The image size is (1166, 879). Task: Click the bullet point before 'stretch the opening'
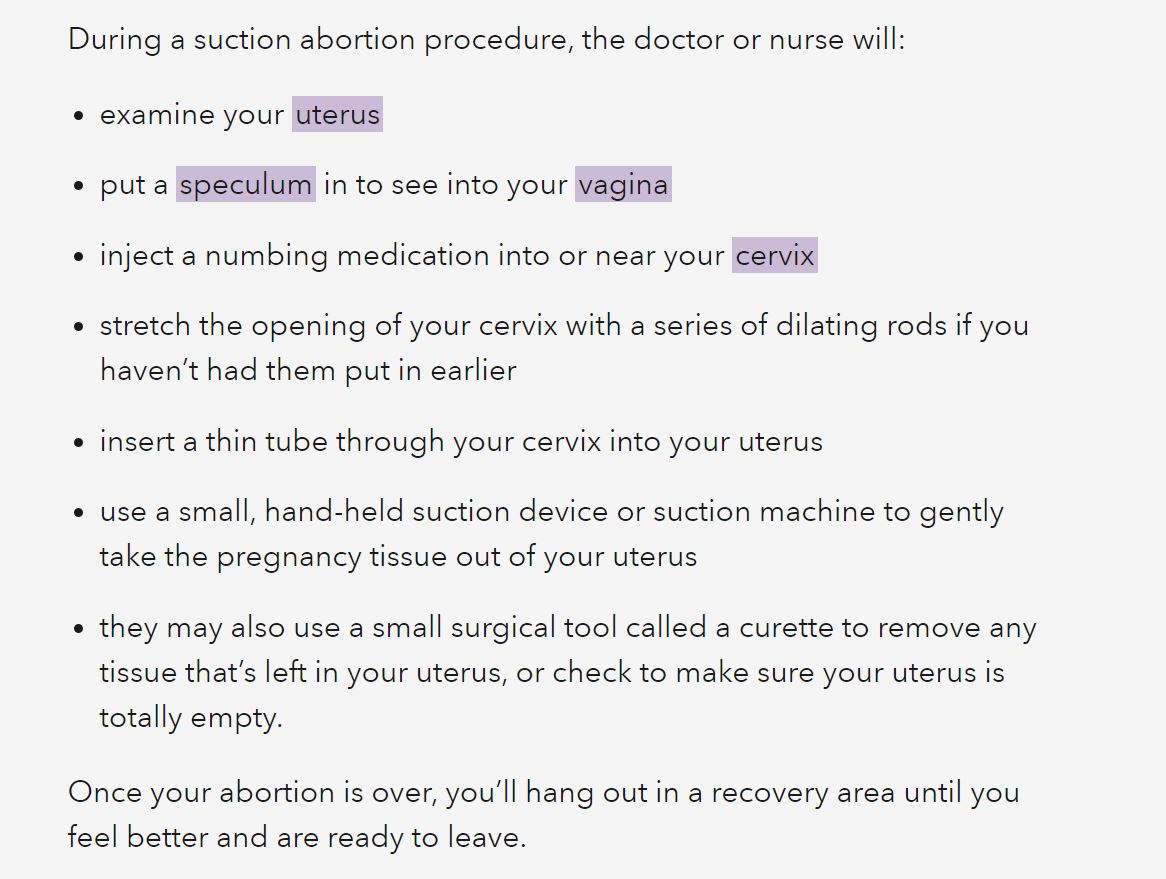(79, 327)
